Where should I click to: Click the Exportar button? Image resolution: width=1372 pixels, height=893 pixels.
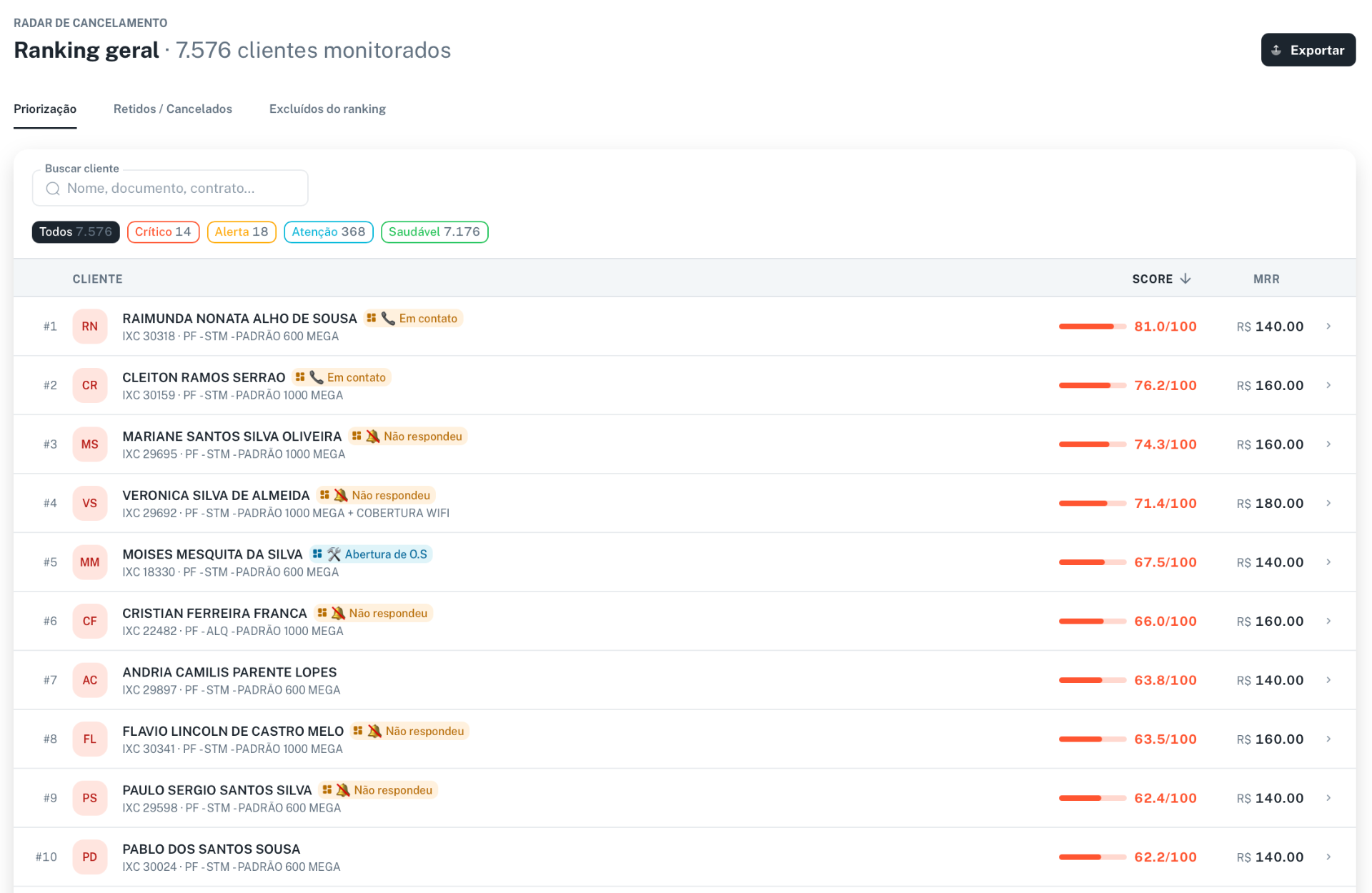pyautogui.click(x=1308, y=50)
